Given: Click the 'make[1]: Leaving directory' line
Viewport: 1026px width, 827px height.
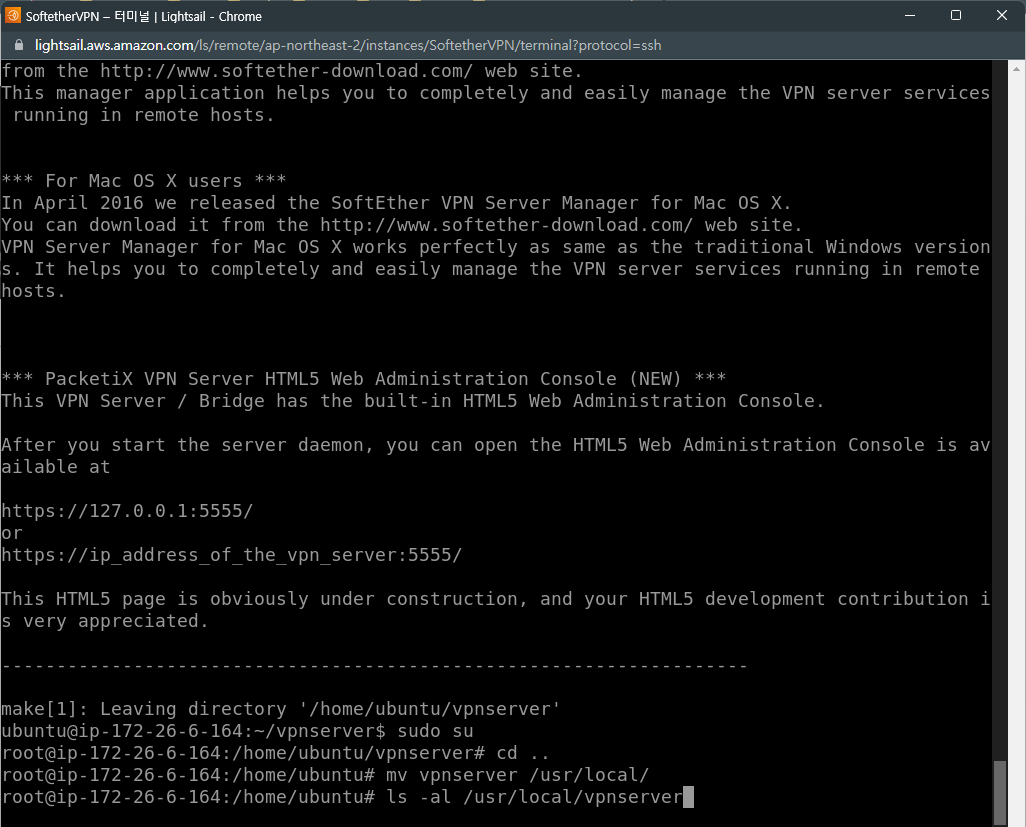Looking at the screenshot, I should [281, 709].
